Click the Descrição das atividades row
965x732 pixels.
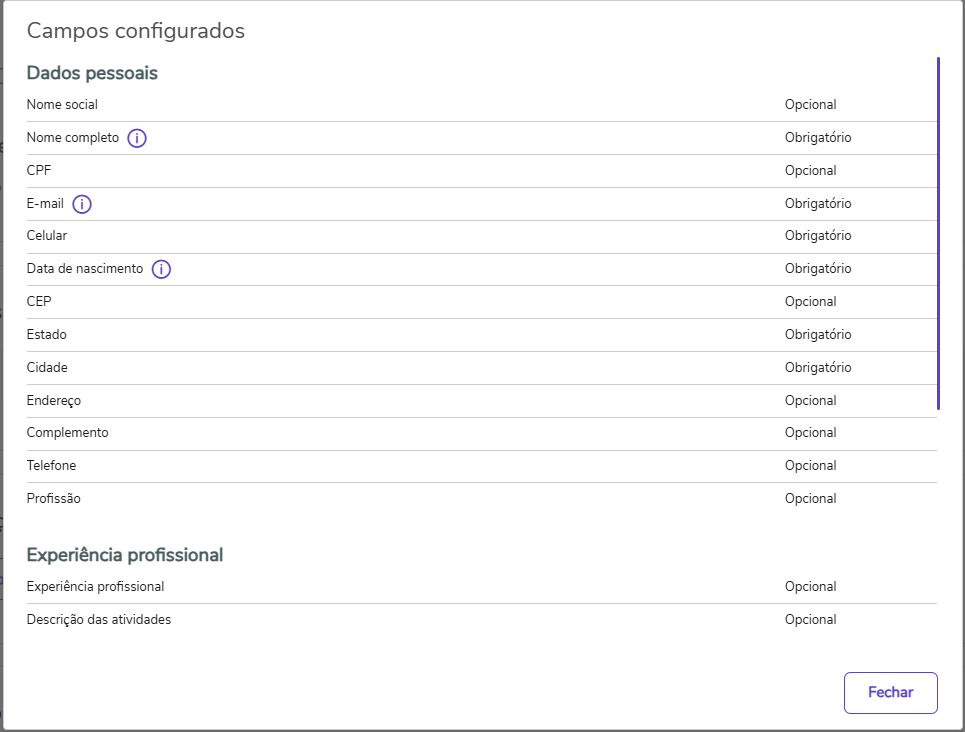coord(99,620)
